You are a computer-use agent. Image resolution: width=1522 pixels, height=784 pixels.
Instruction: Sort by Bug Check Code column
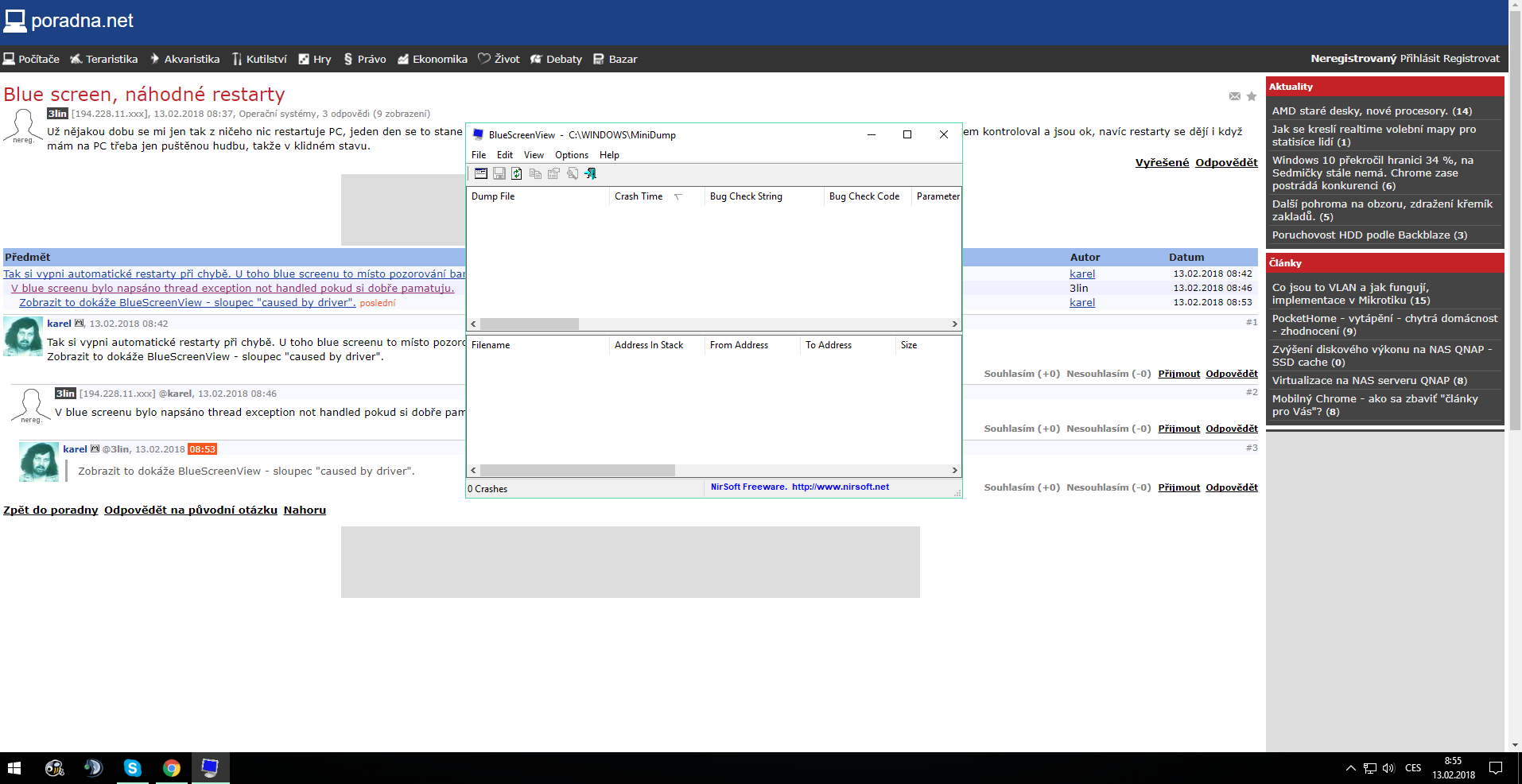868,196
